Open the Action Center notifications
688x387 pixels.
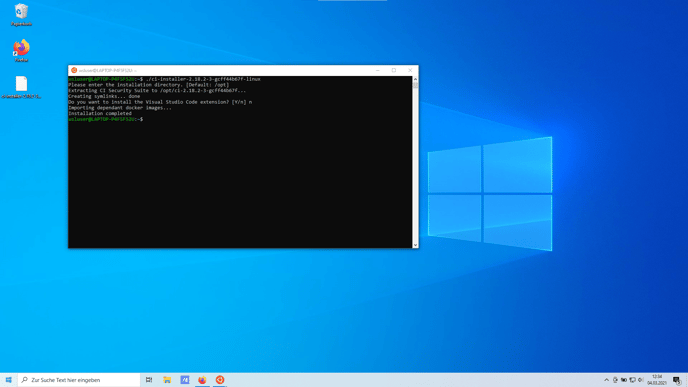677,380
